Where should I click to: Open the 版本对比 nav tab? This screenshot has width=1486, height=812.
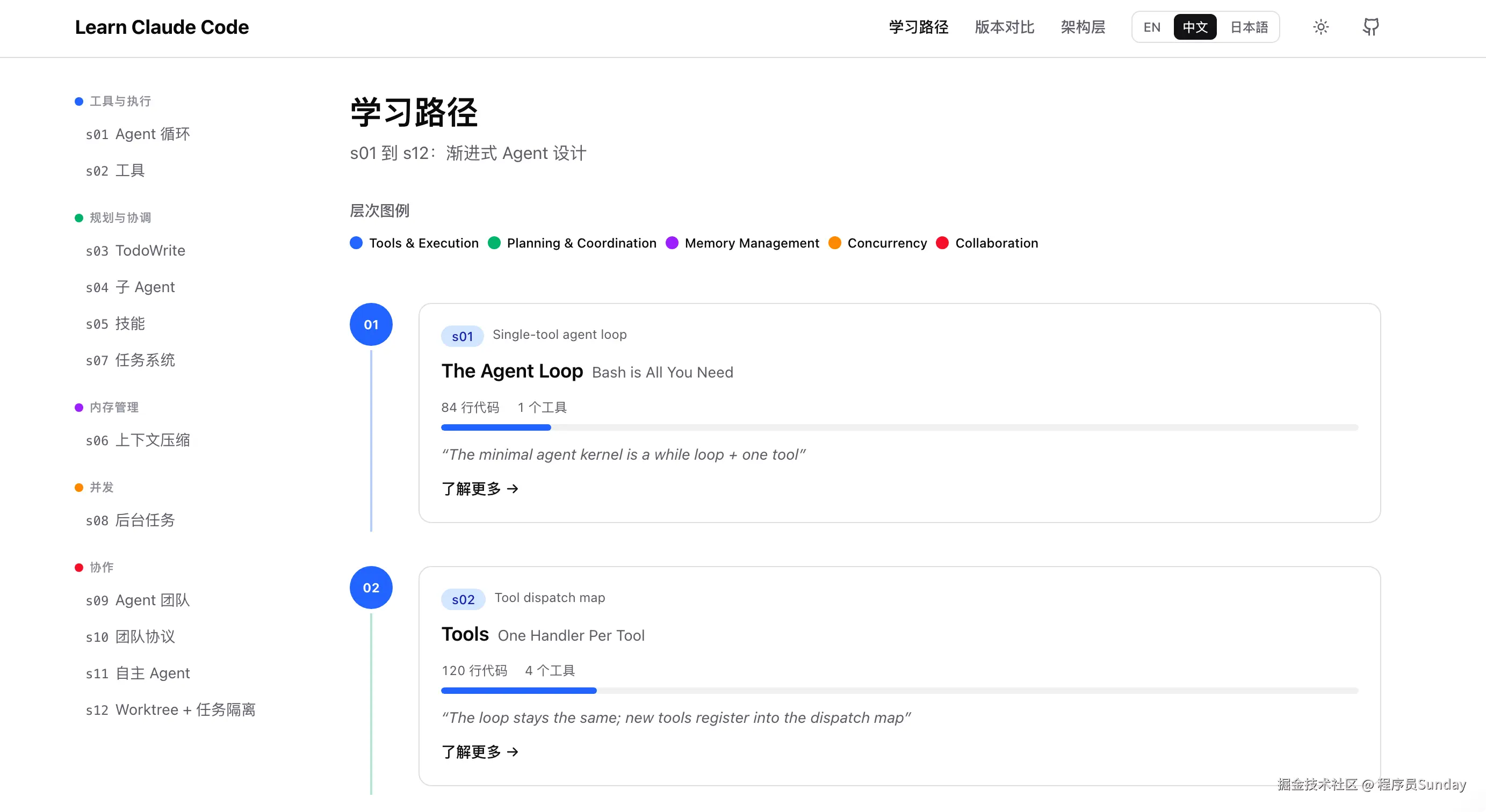[1004, 27]
